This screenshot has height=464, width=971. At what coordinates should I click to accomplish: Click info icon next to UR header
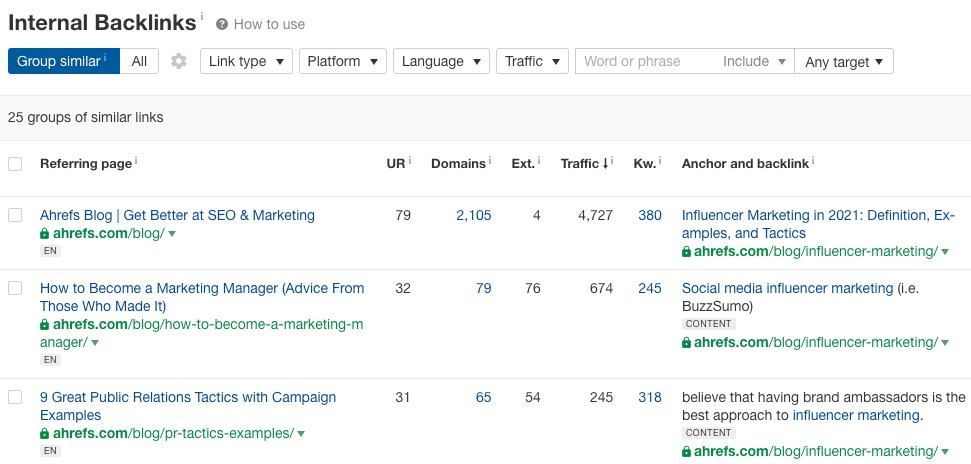[x=410, y=160]
